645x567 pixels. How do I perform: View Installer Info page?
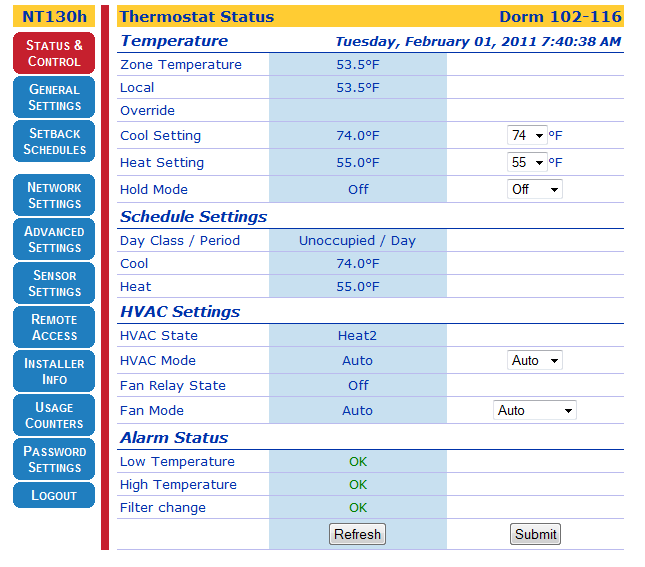pos(54,371)
